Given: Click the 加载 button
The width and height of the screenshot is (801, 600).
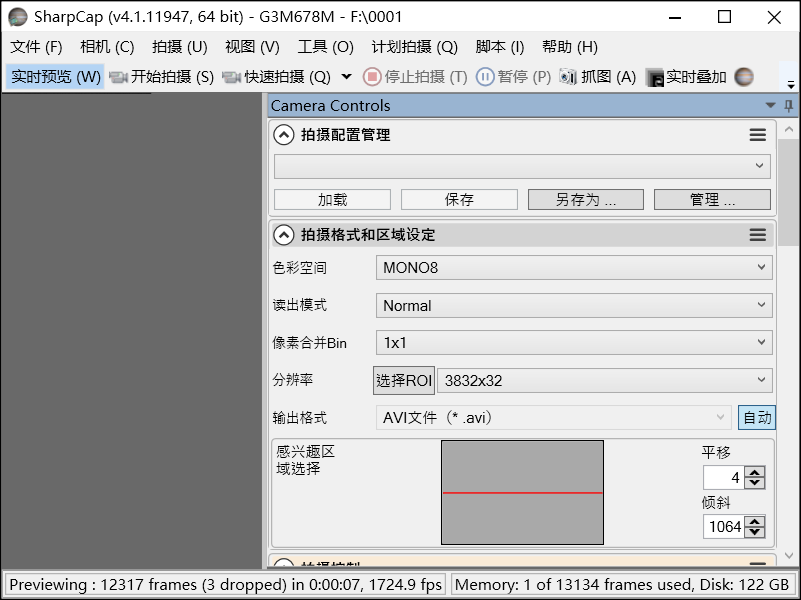Looking at the screenshot, I should [x=333, y=200].
